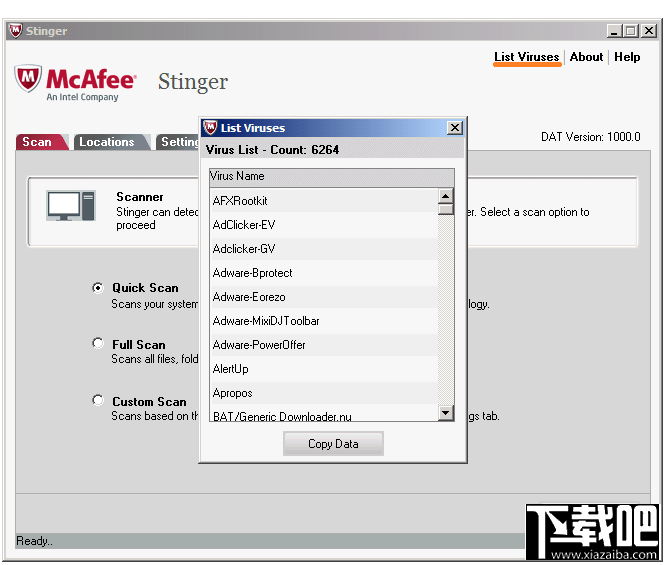Click the scanner computer icon
666x565 pixels.
tap(71, 206)
